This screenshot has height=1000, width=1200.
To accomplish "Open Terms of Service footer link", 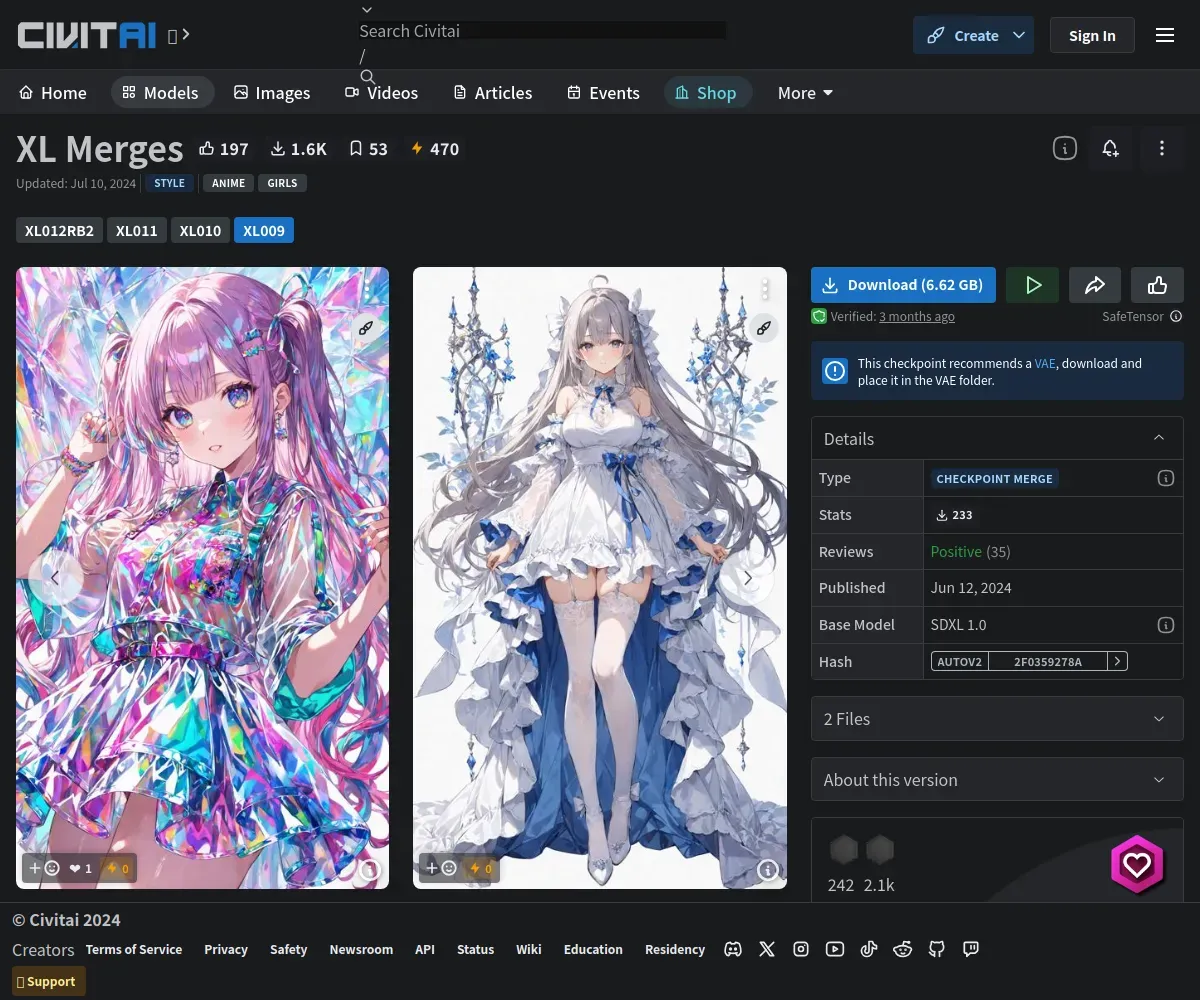I will tap(134, 949).
